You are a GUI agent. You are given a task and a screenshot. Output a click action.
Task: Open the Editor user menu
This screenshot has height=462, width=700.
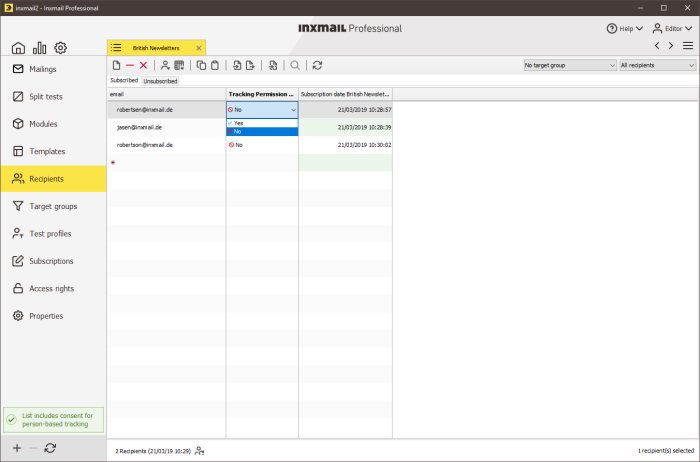tap(672, 29)
